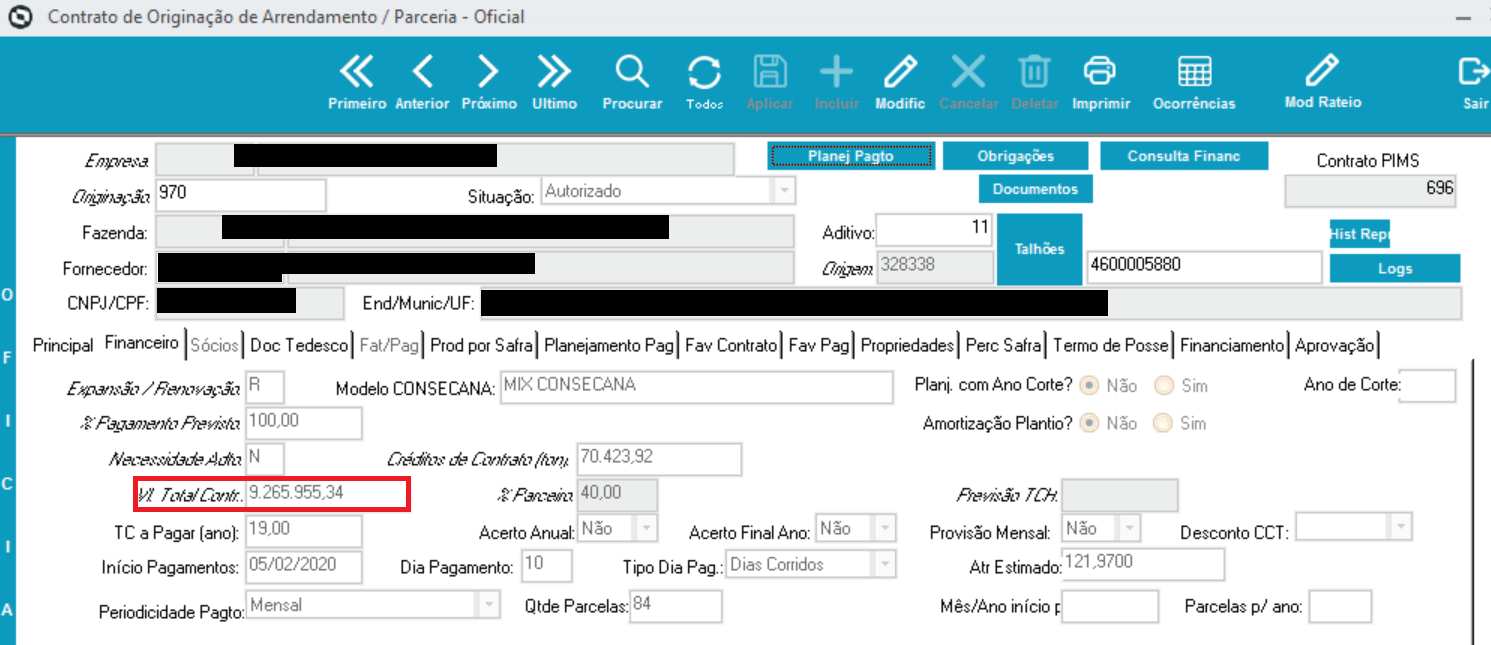This screenshot has width=1491, height=645.
Task: Click the Parcelas p/ ano field
Action: [1340, 606]
